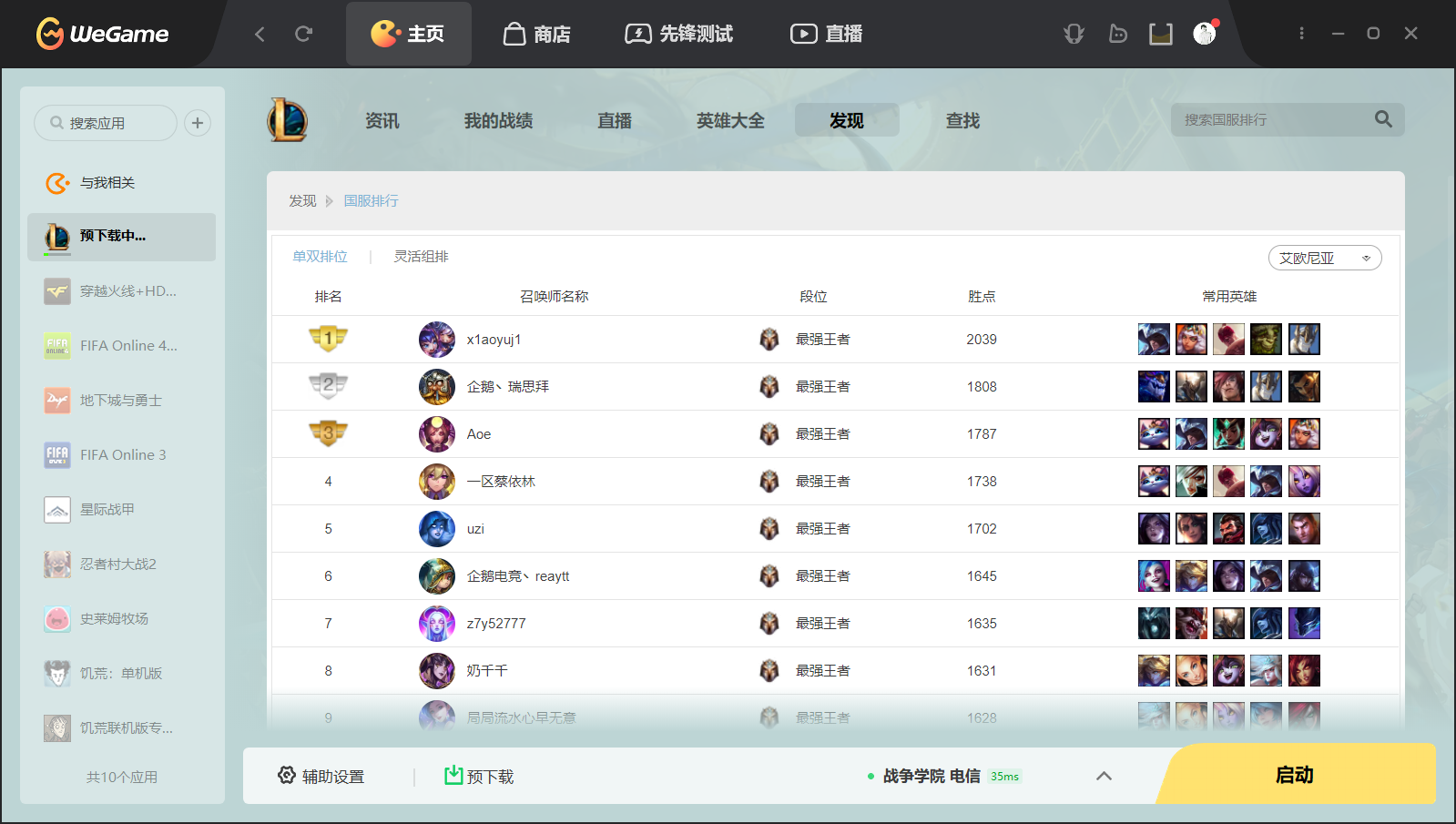Expand the server list chevron
Image resolution: width=1456 pixels, height=824 pixels.
point(1104,776)
